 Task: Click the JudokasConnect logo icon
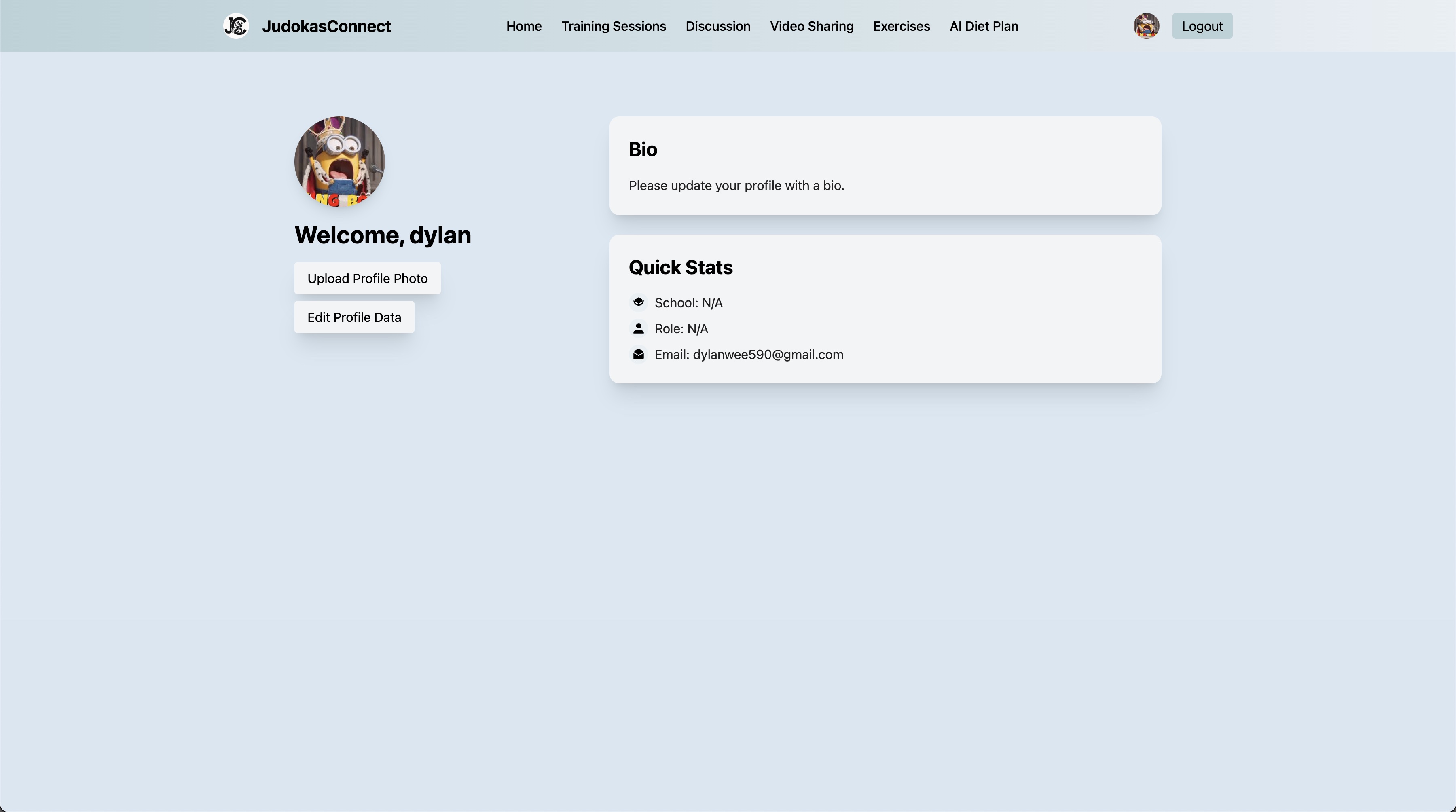236,26
